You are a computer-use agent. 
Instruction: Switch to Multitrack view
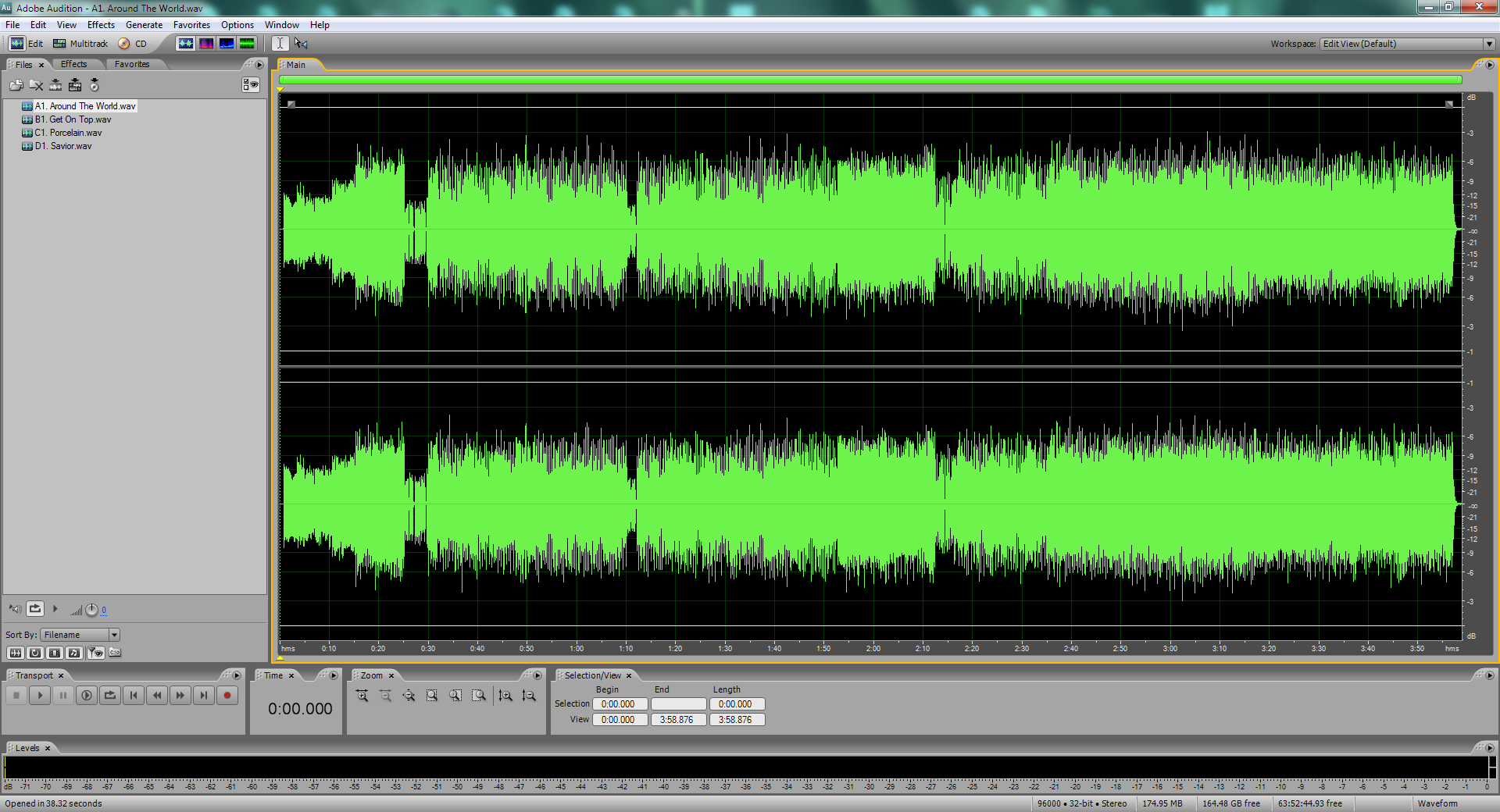[80, 44]
